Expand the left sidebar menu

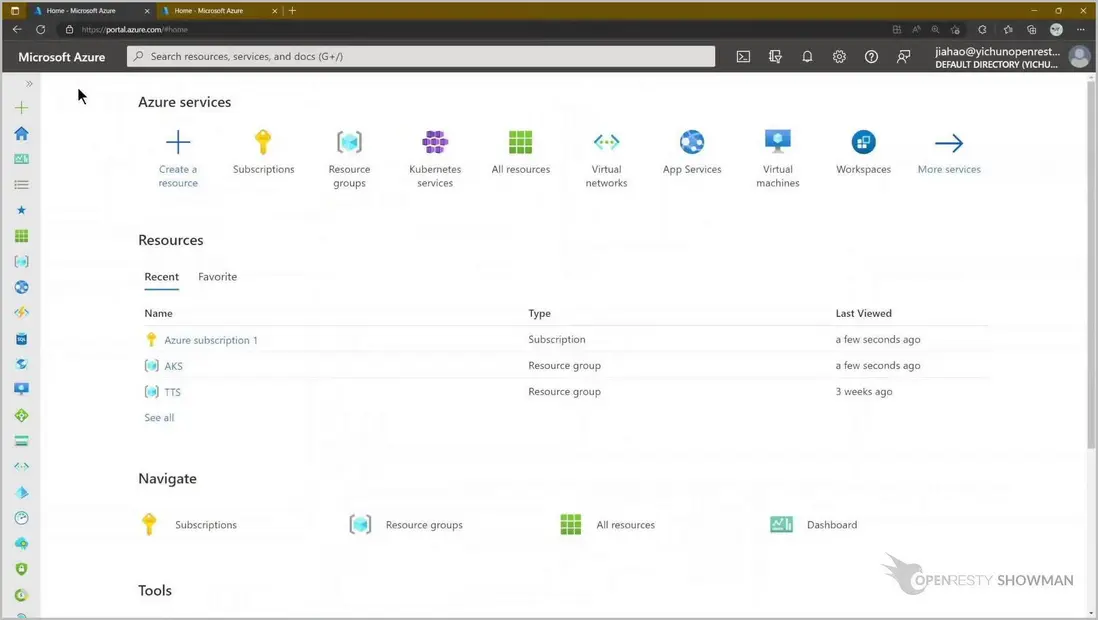click(29, 84)
